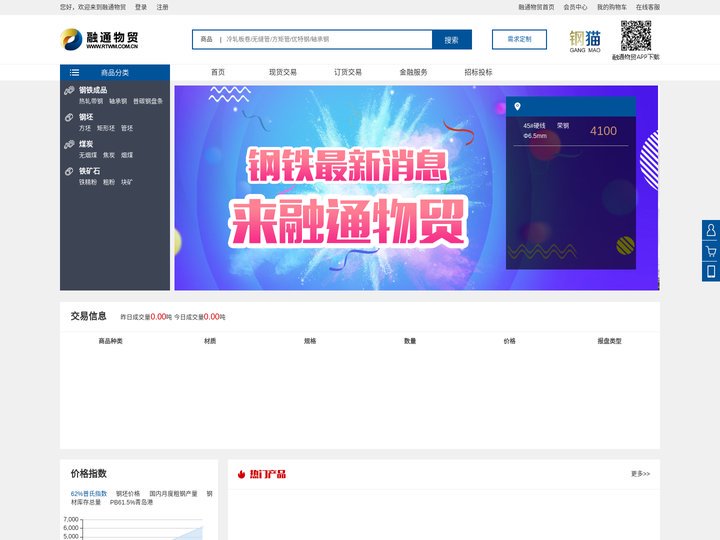720x540 pixels.
Task: Open the shopping cart floating sidebar icon
Action: pos(711,251)
